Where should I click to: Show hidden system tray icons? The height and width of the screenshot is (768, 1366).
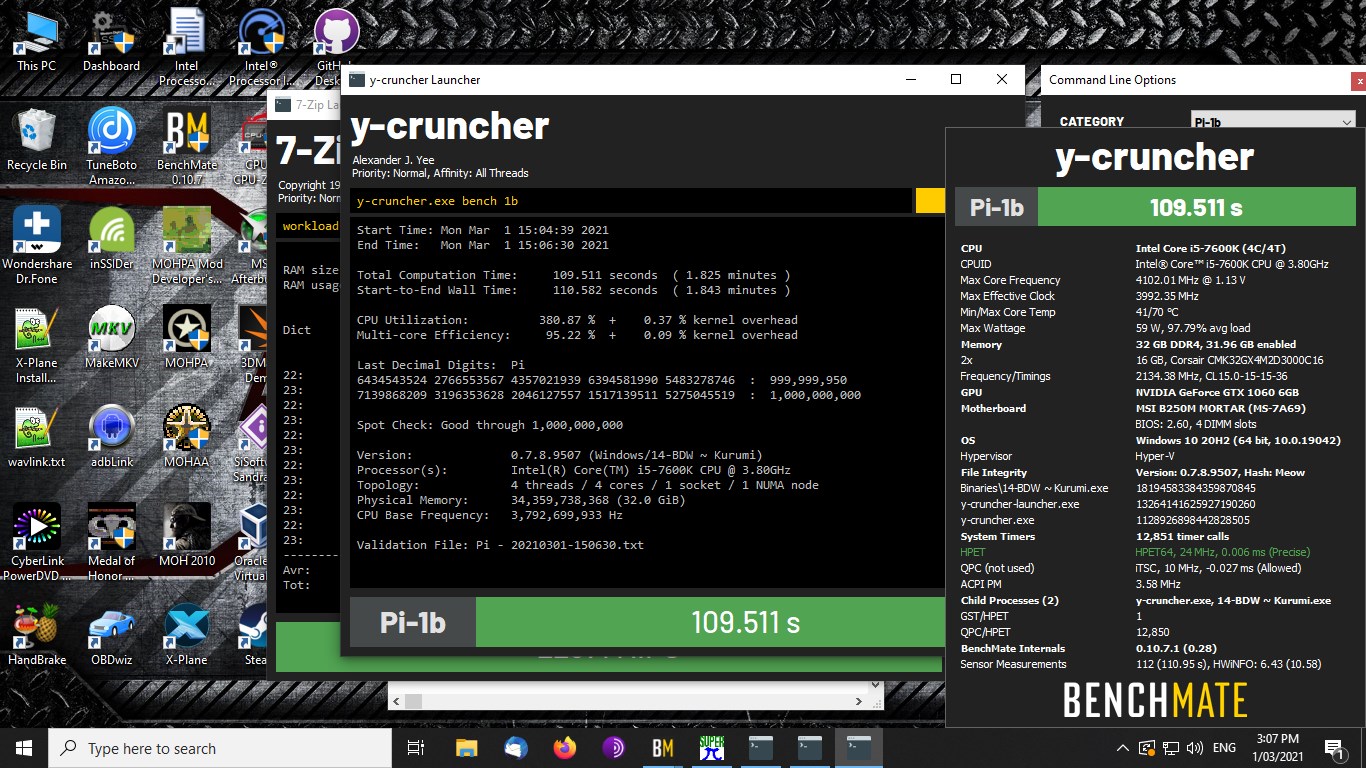(x=1123, y=748)
